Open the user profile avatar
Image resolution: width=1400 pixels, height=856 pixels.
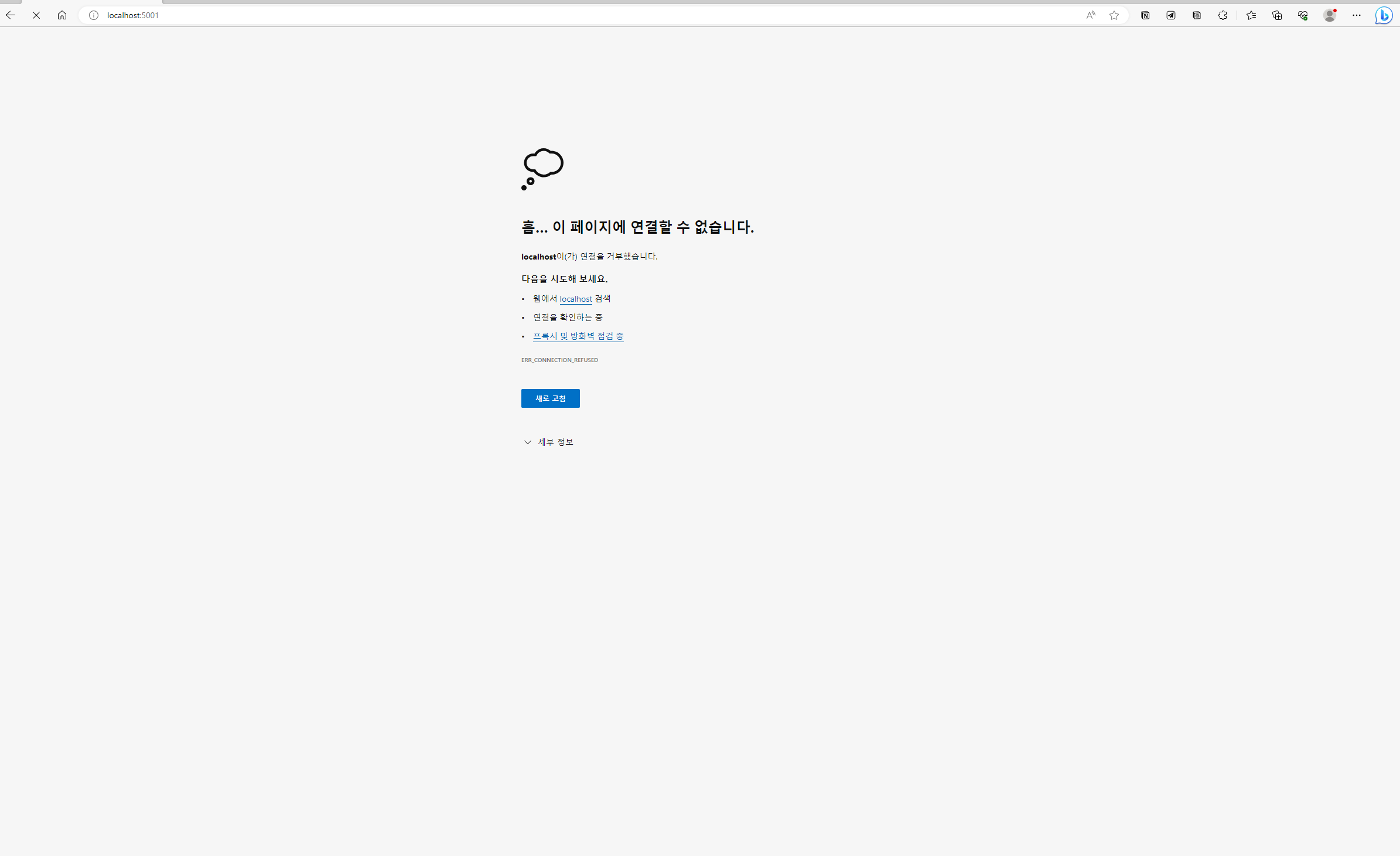pos(1330,15)
